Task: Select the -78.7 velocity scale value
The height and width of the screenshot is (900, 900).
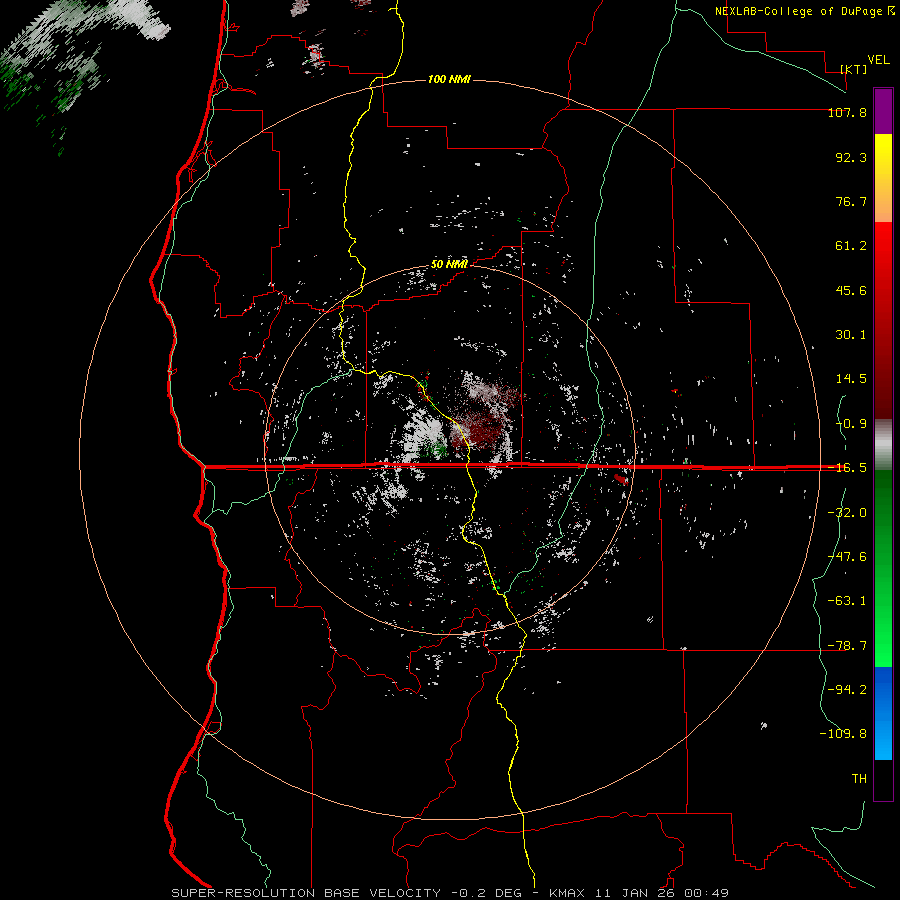Action: (x=847, y=646)
